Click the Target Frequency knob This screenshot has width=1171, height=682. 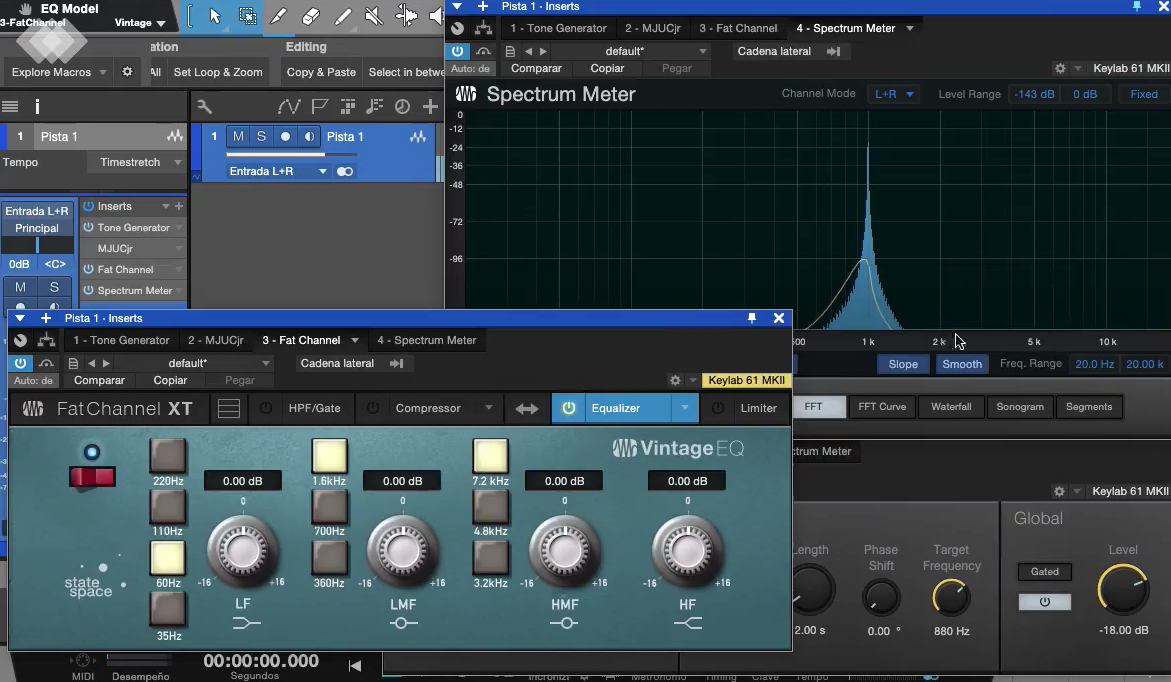(x=951, y=598)
